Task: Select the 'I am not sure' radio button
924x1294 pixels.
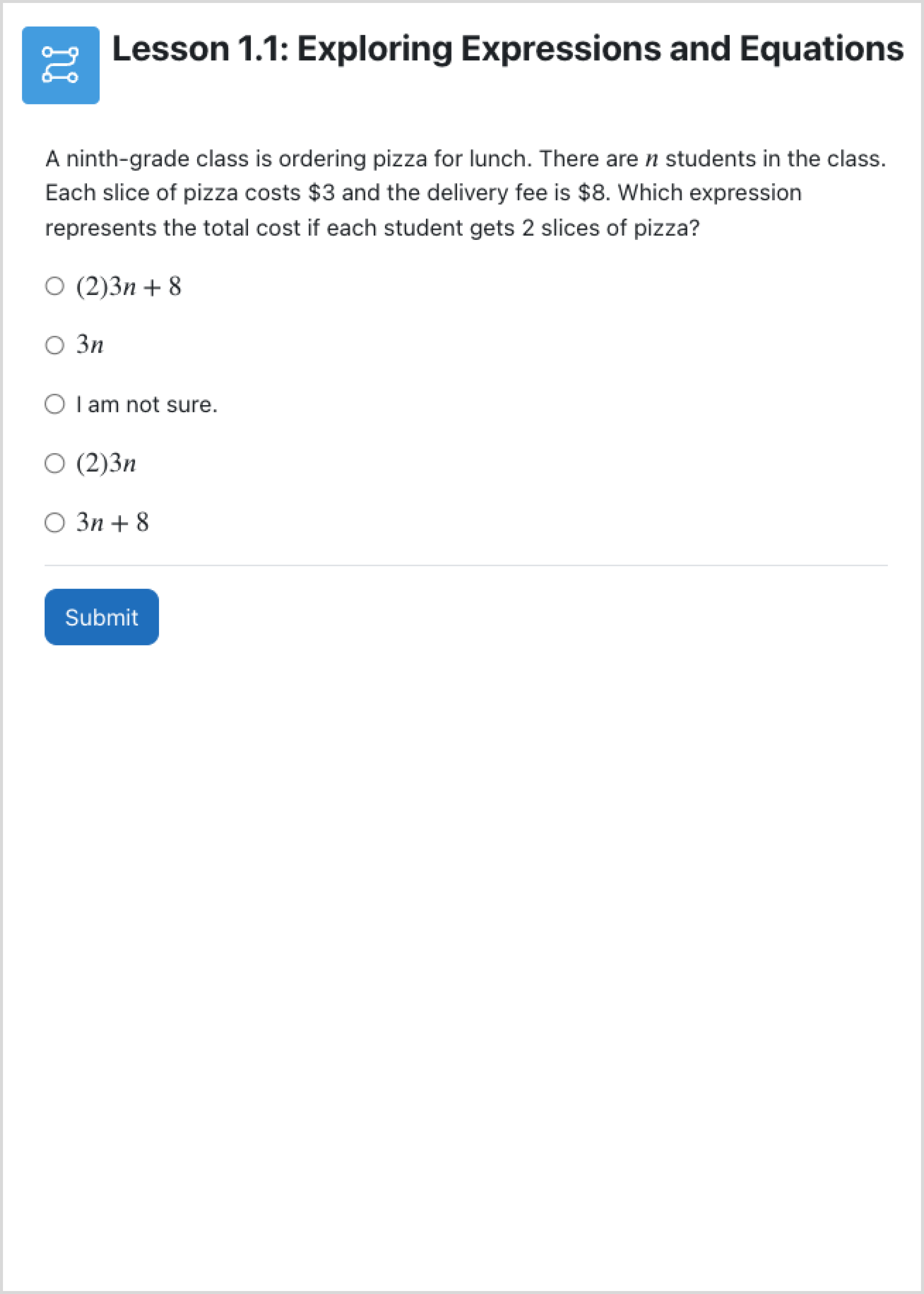Action: click(x=55, y=404)
